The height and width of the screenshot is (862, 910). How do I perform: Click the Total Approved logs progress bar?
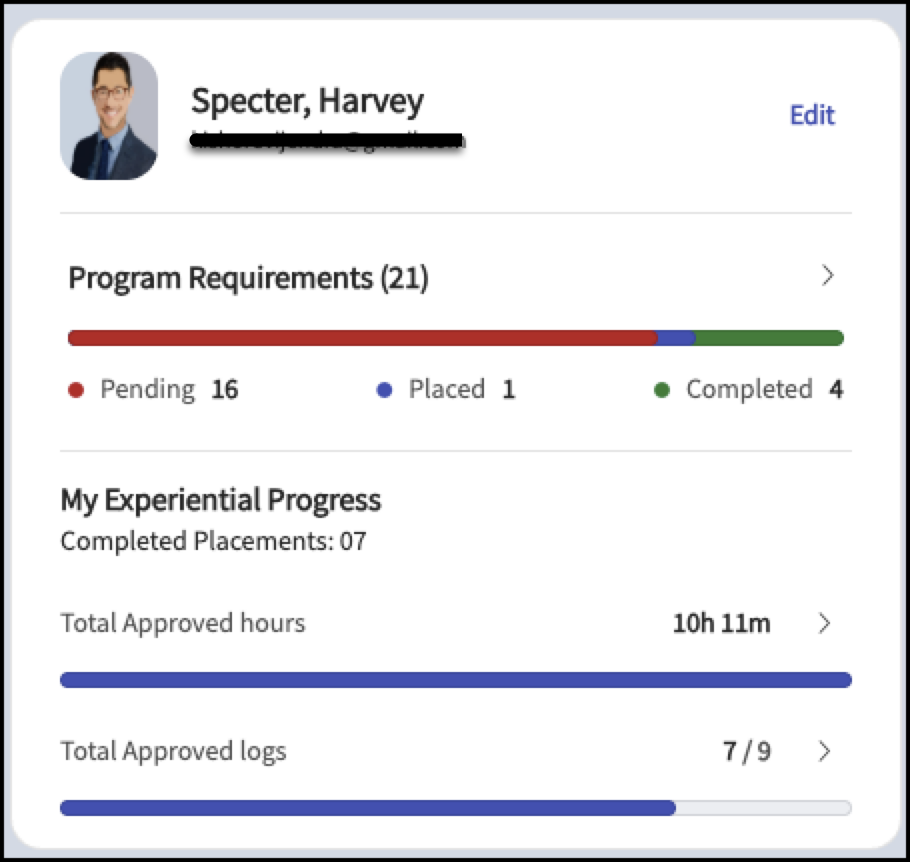coord(456,807)
